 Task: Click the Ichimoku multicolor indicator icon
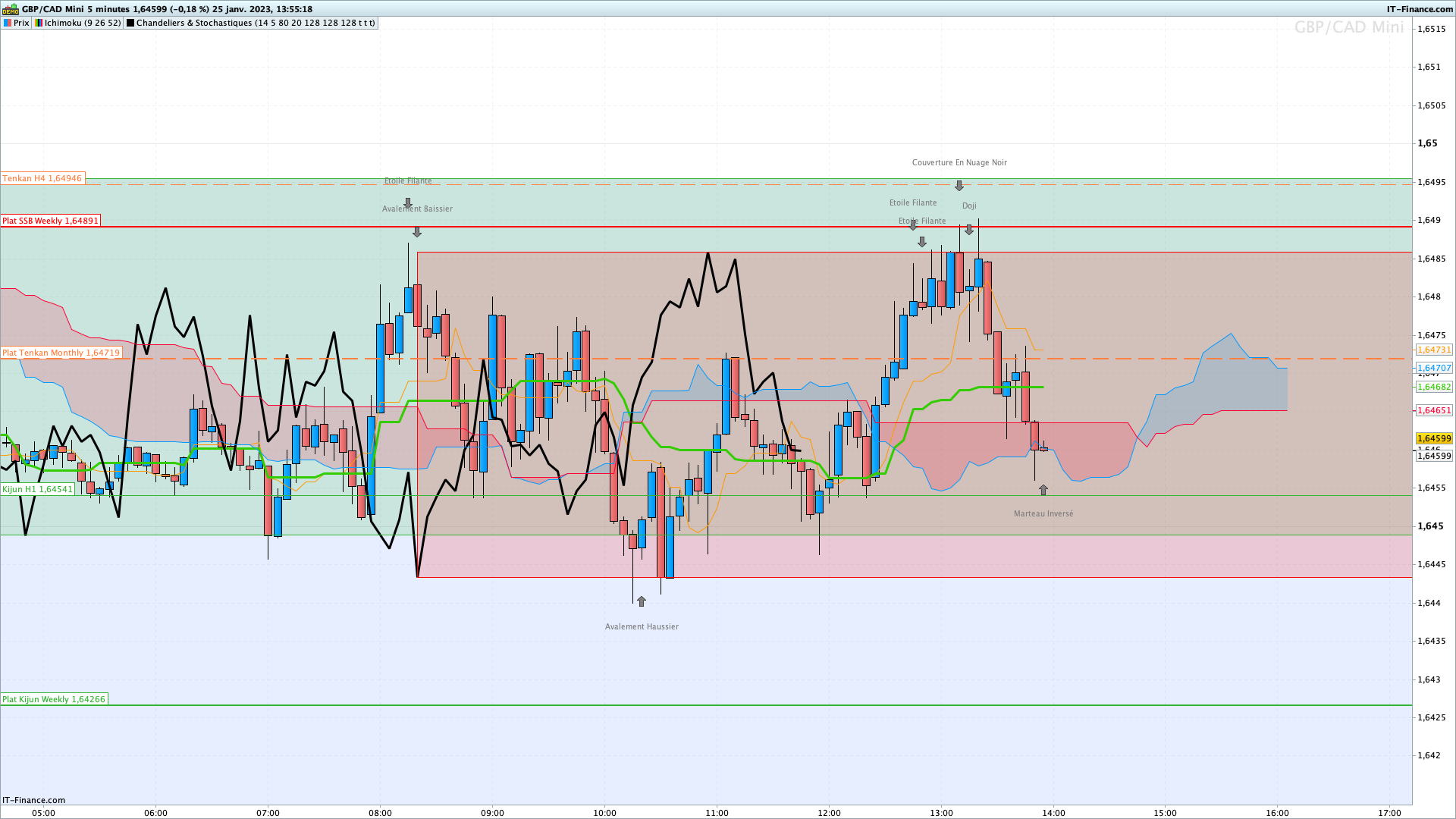click(39, 23)
